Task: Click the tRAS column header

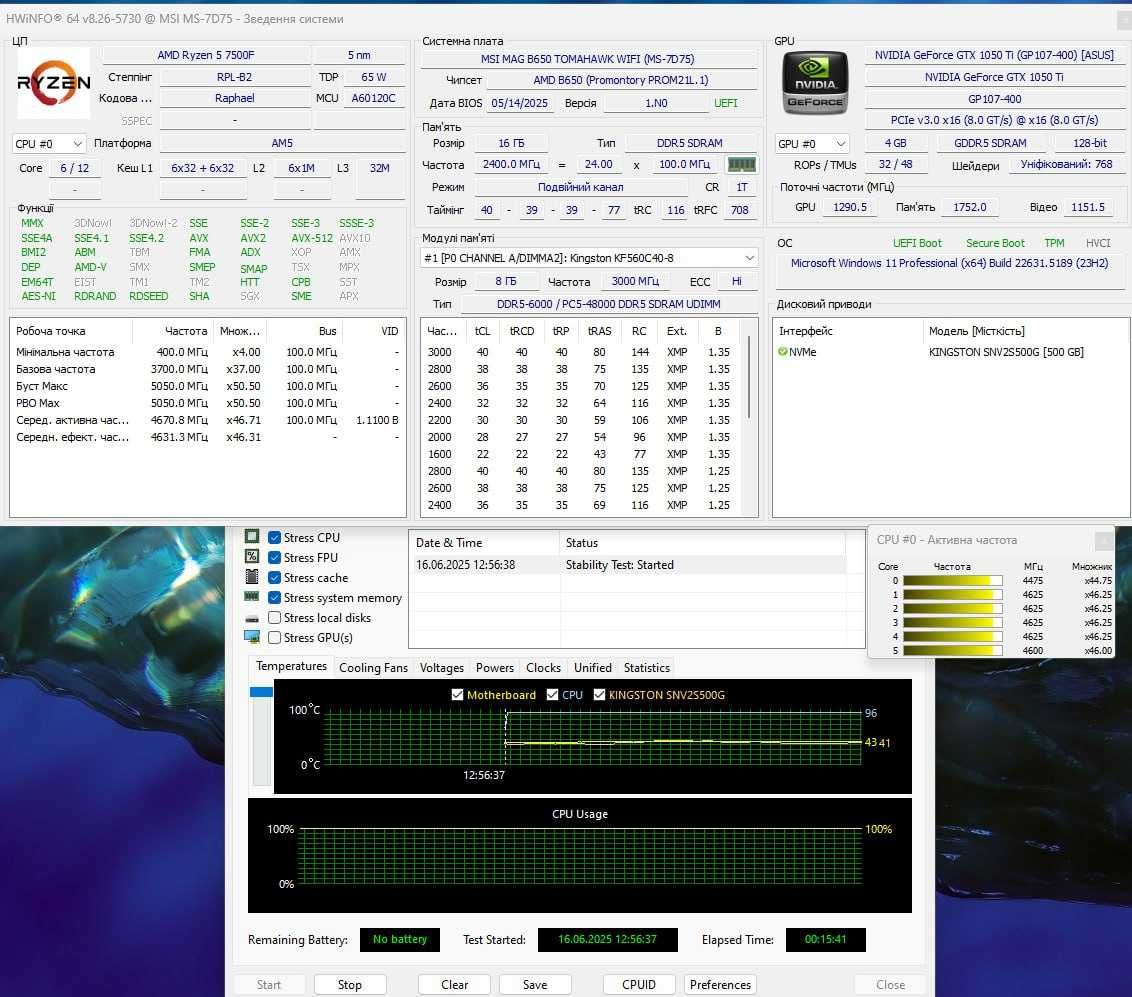Action: coord(599,331)
